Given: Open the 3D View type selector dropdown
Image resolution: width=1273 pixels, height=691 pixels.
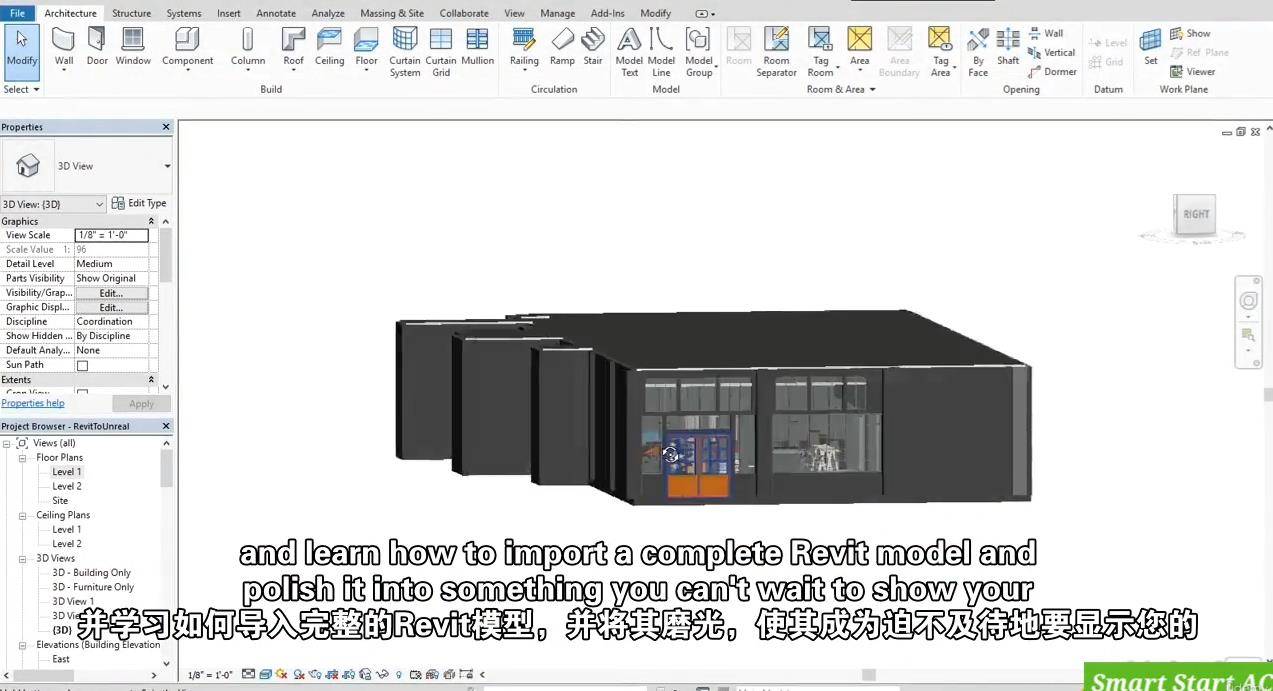Looking at the screenshot, I should click(167, 166).
